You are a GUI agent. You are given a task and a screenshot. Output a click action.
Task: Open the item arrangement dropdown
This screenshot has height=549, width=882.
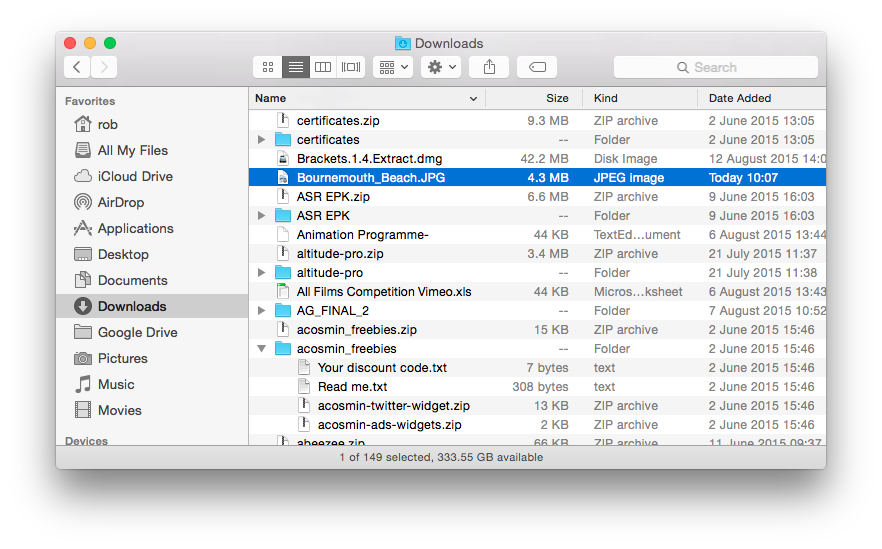[x=393, y=68]
